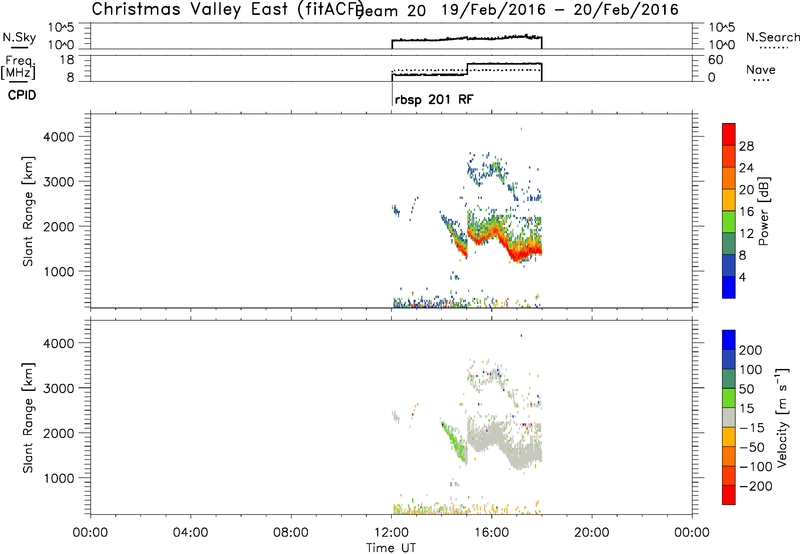Click the '12:00' time axis label
Viewport: 800px width, 554px height.
391,533
